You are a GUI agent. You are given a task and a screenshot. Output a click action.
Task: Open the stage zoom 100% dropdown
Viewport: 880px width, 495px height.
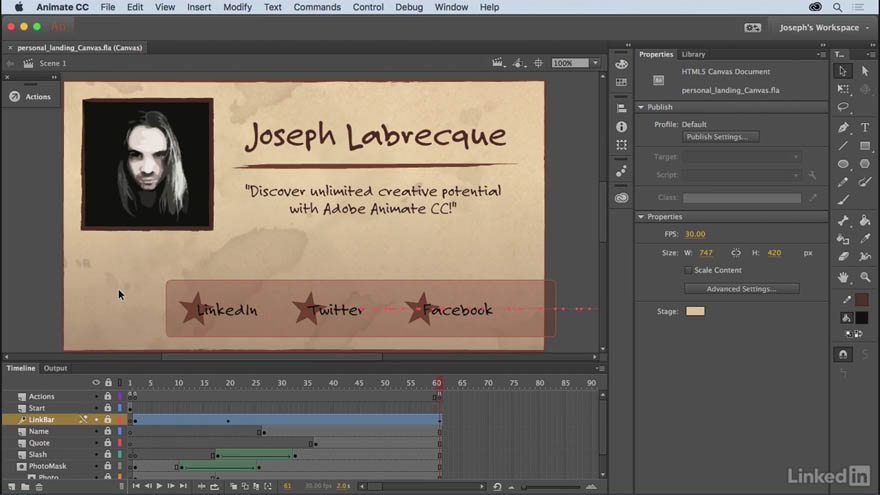pyautogui.click(x=595, y=63)
